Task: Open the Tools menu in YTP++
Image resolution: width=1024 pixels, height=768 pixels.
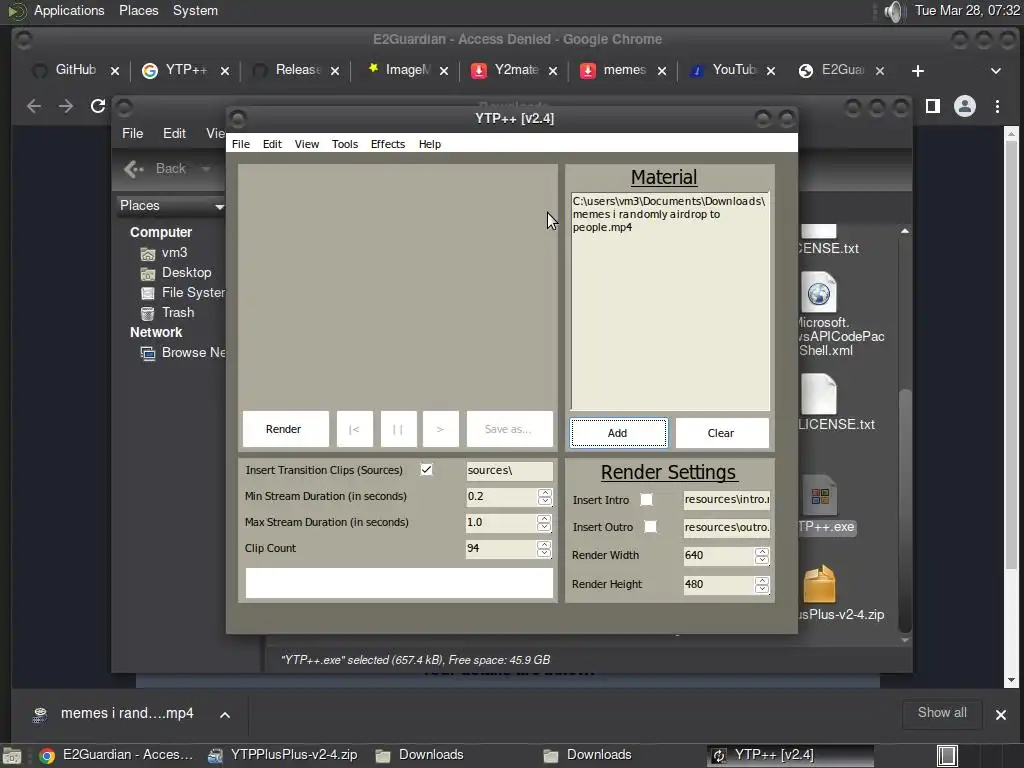Action: 345,144
